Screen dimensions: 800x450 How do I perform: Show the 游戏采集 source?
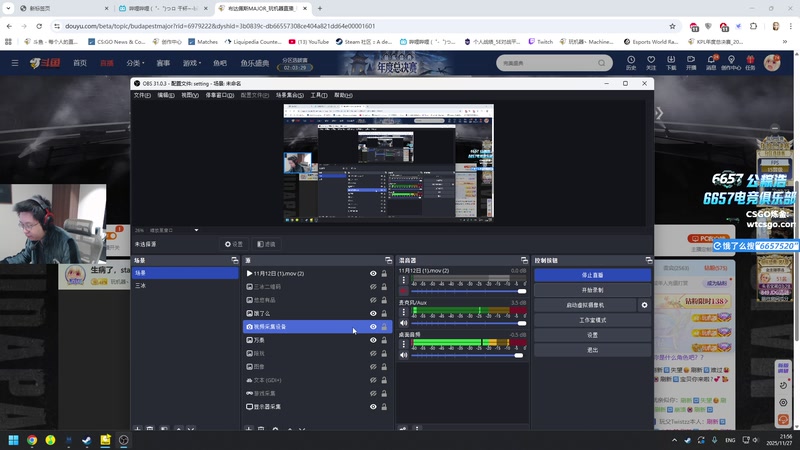373,393
